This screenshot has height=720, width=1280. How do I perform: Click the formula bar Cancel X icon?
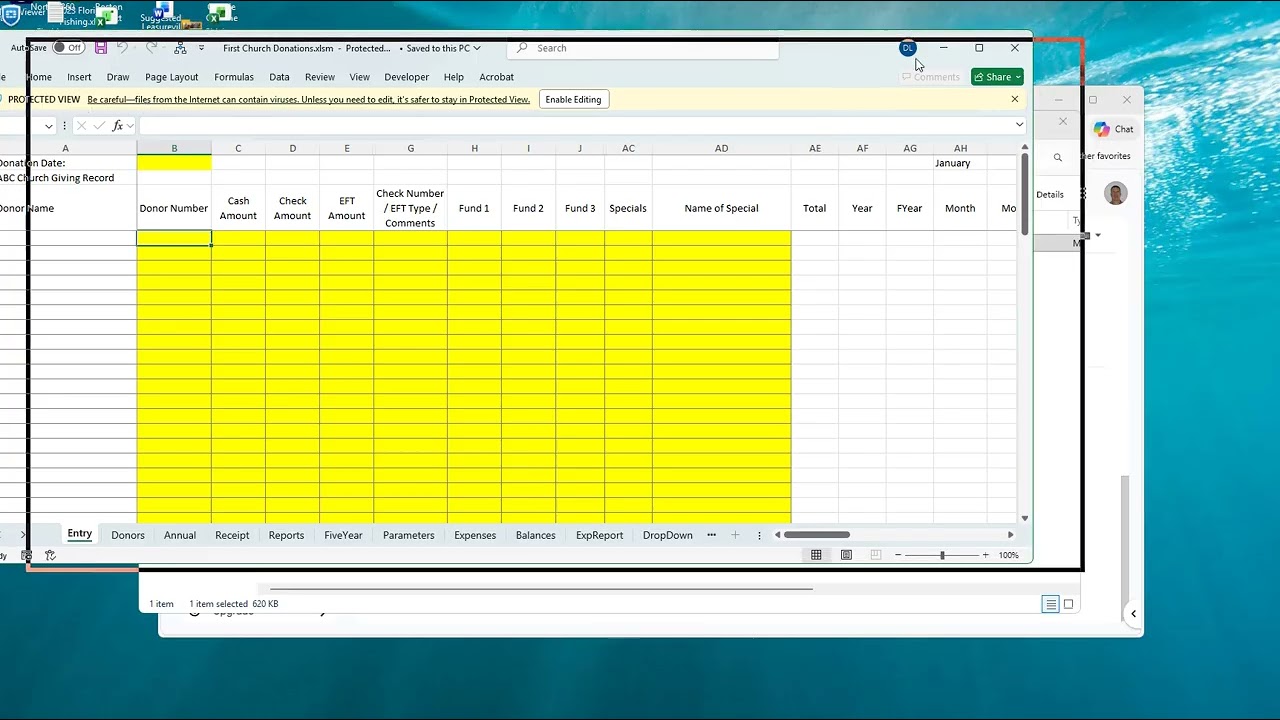(x=81, y=126)
